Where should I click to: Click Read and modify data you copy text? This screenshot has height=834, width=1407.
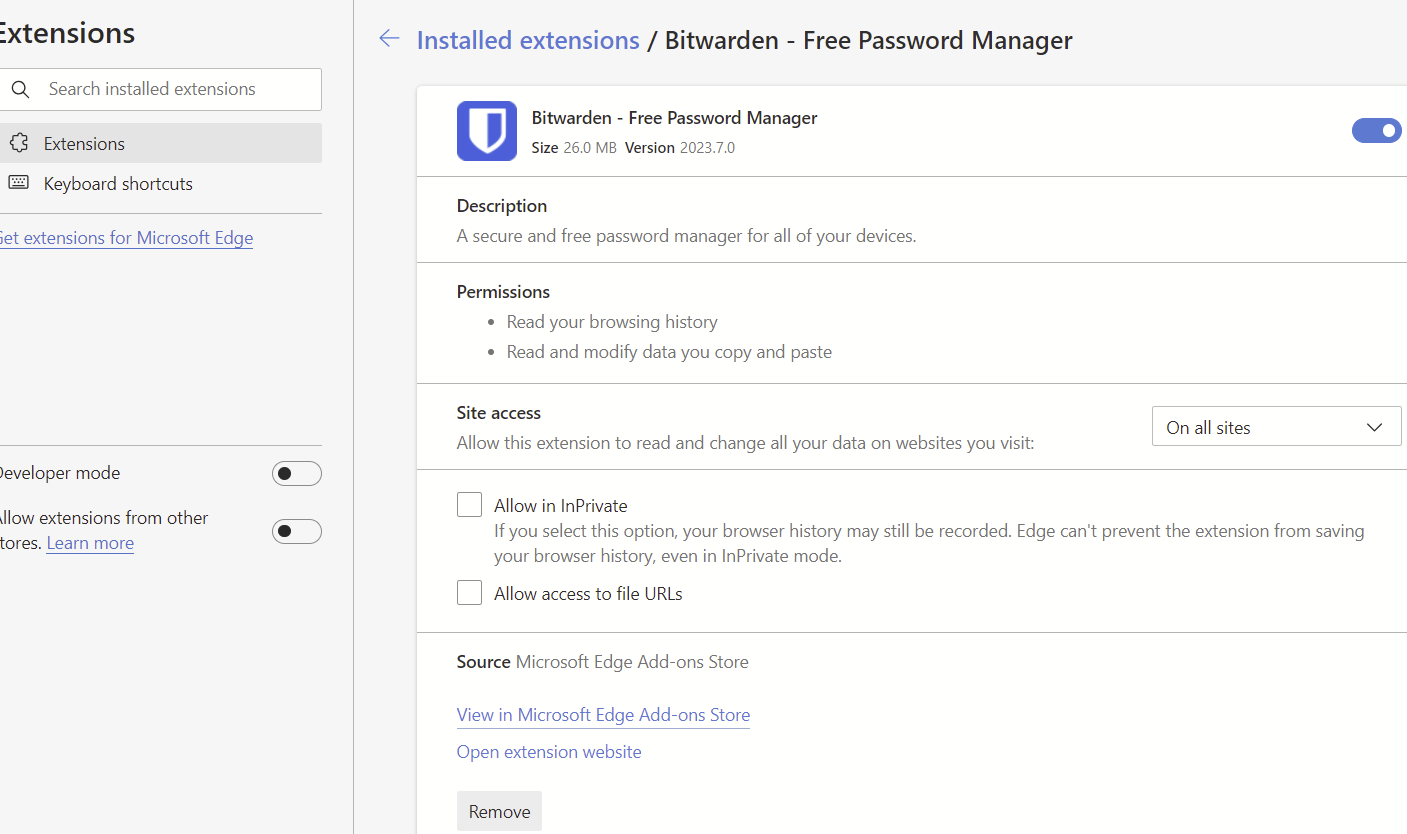[669, 352]
